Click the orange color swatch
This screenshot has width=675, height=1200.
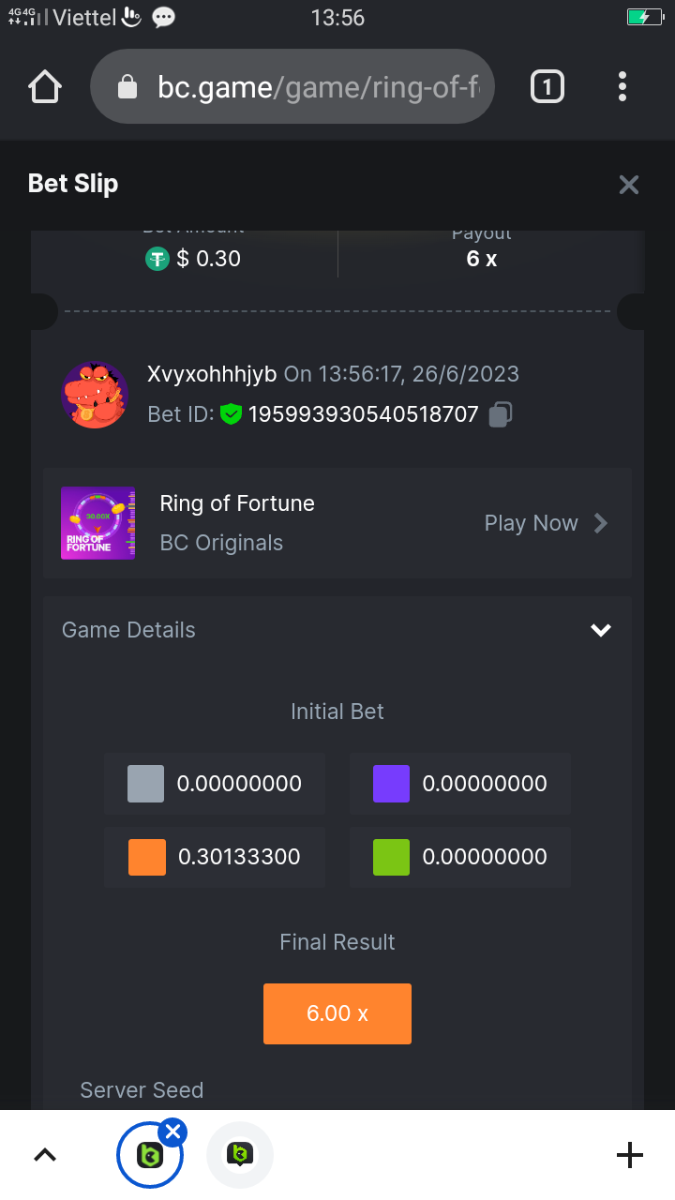point(147,857)
